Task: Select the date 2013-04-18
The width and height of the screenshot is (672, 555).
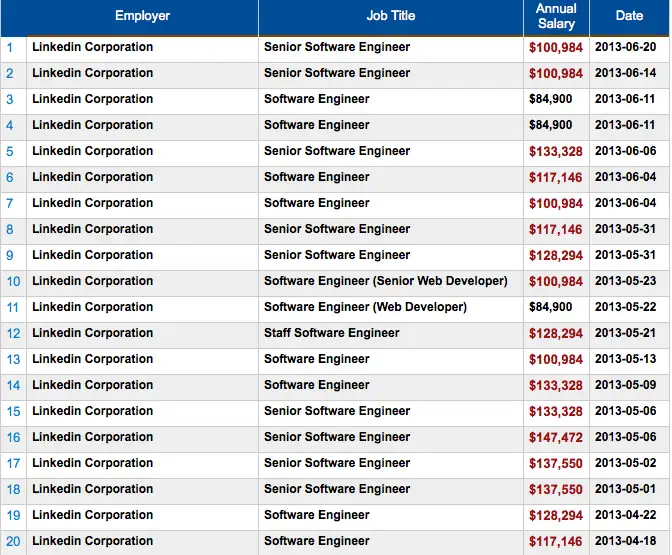Action: 625,541
